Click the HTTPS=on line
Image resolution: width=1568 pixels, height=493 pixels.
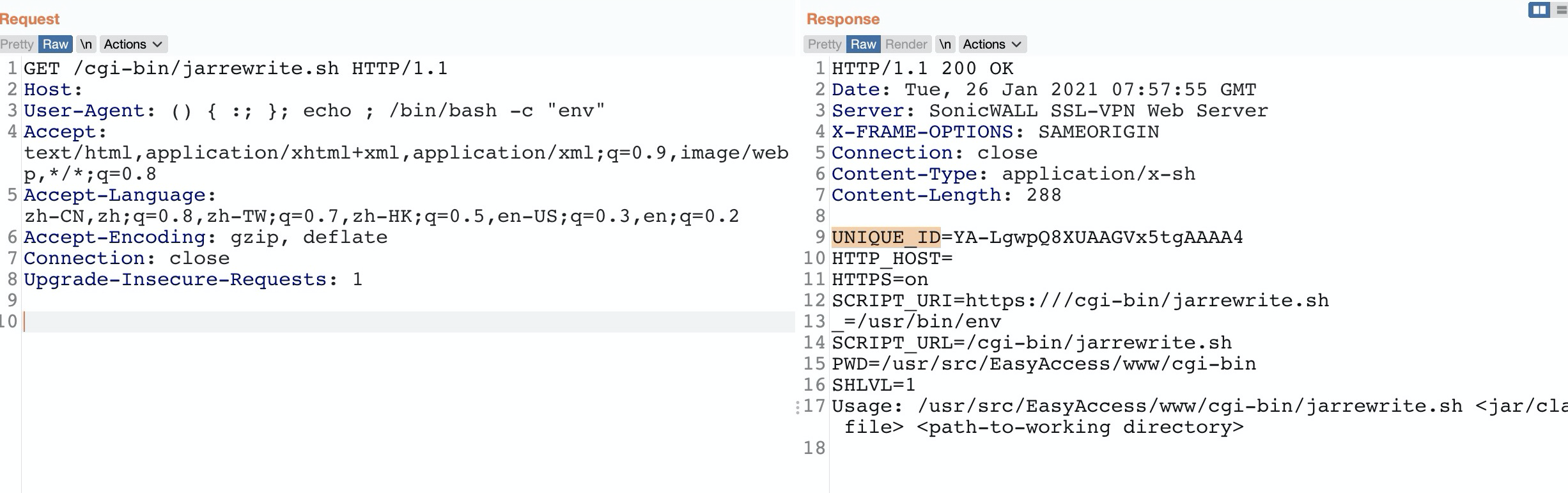[x=880, y=279]
